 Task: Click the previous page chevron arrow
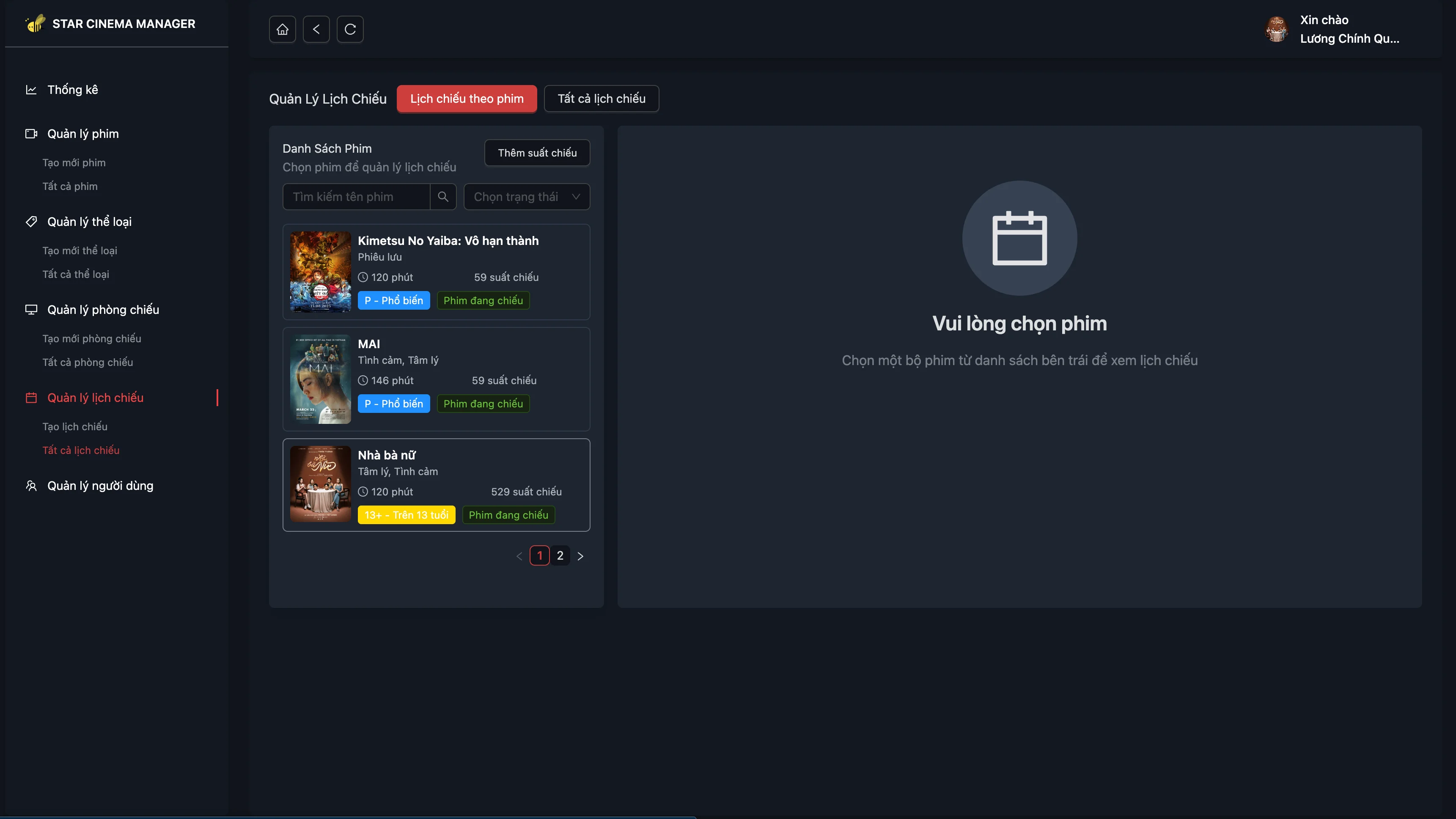(519, 555)
